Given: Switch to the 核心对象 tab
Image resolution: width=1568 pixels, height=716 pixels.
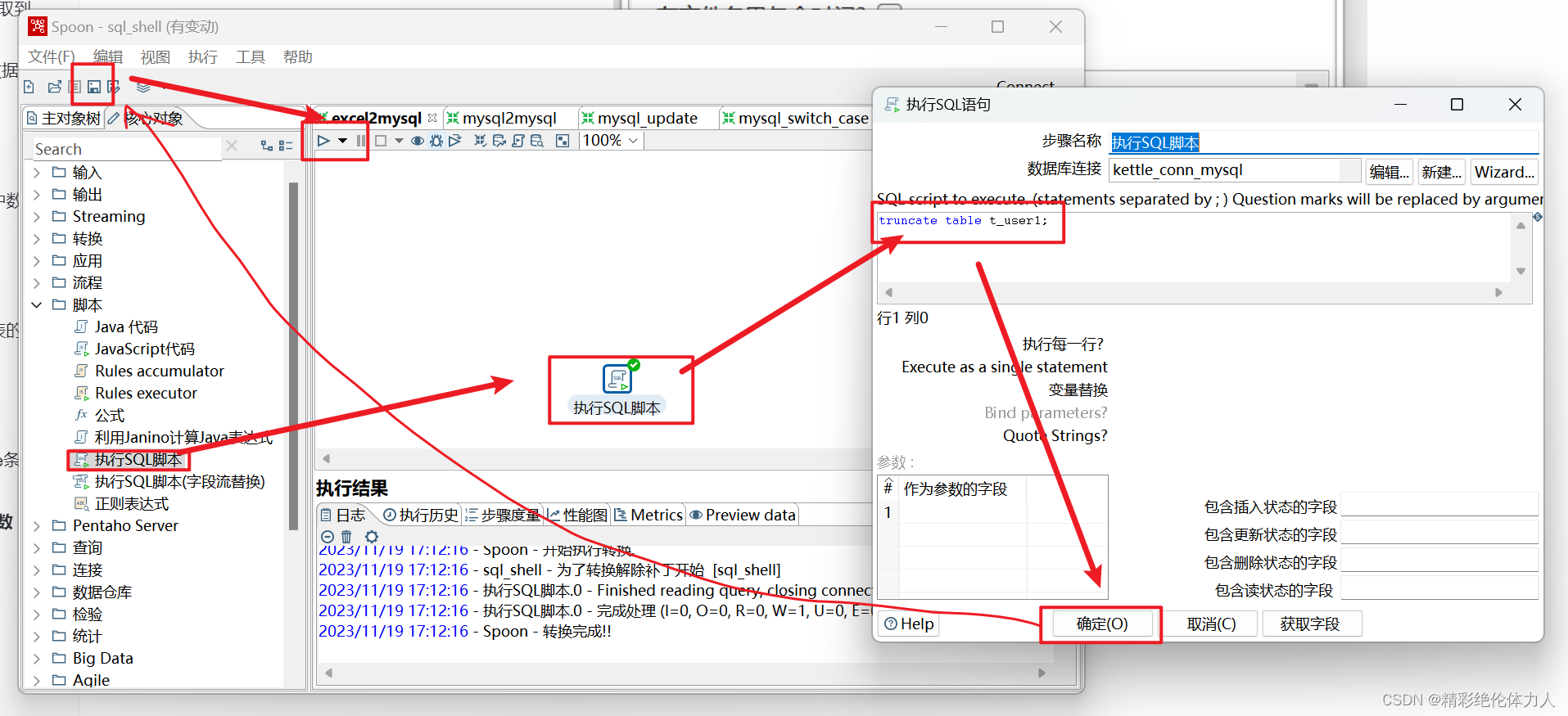Looking at the screenshot, I should tap(155, 119).
